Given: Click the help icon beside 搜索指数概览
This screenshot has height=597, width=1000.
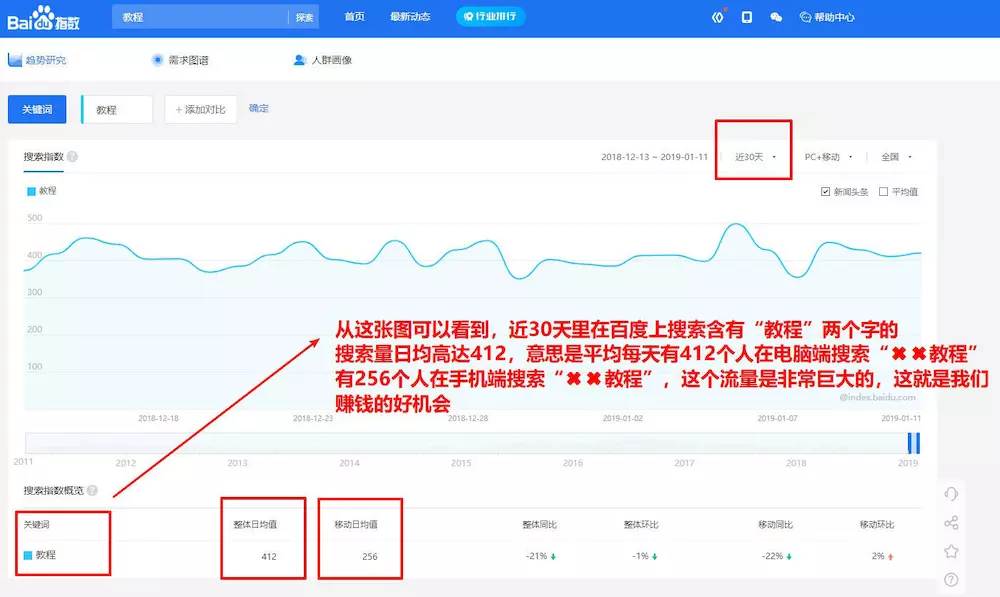Looking at the screenshot, I should pyautogui.click(x=92, y=490).
